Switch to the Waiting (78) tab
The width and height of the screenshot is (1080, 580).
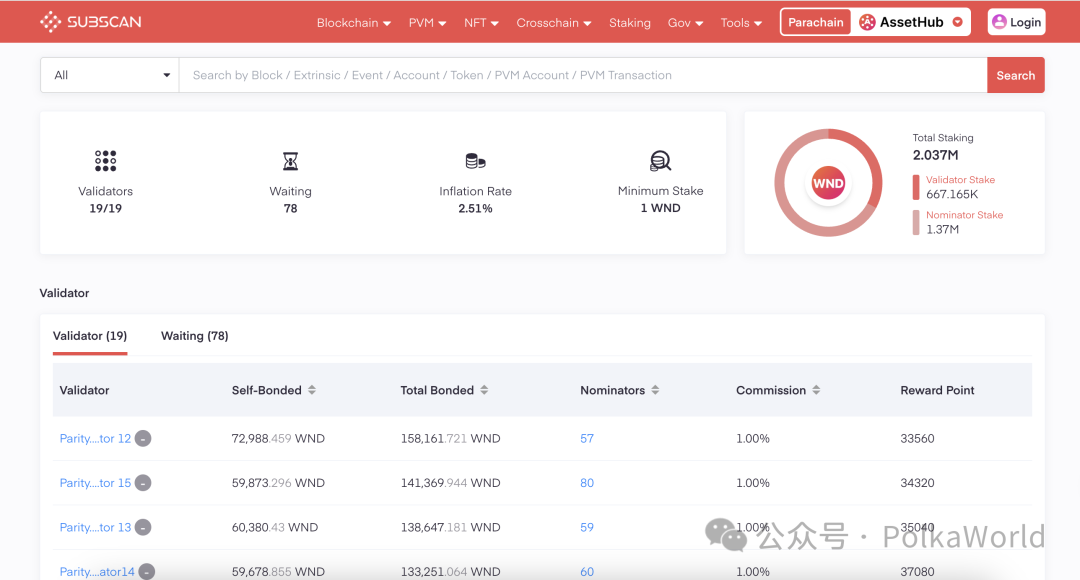(194, 336)
